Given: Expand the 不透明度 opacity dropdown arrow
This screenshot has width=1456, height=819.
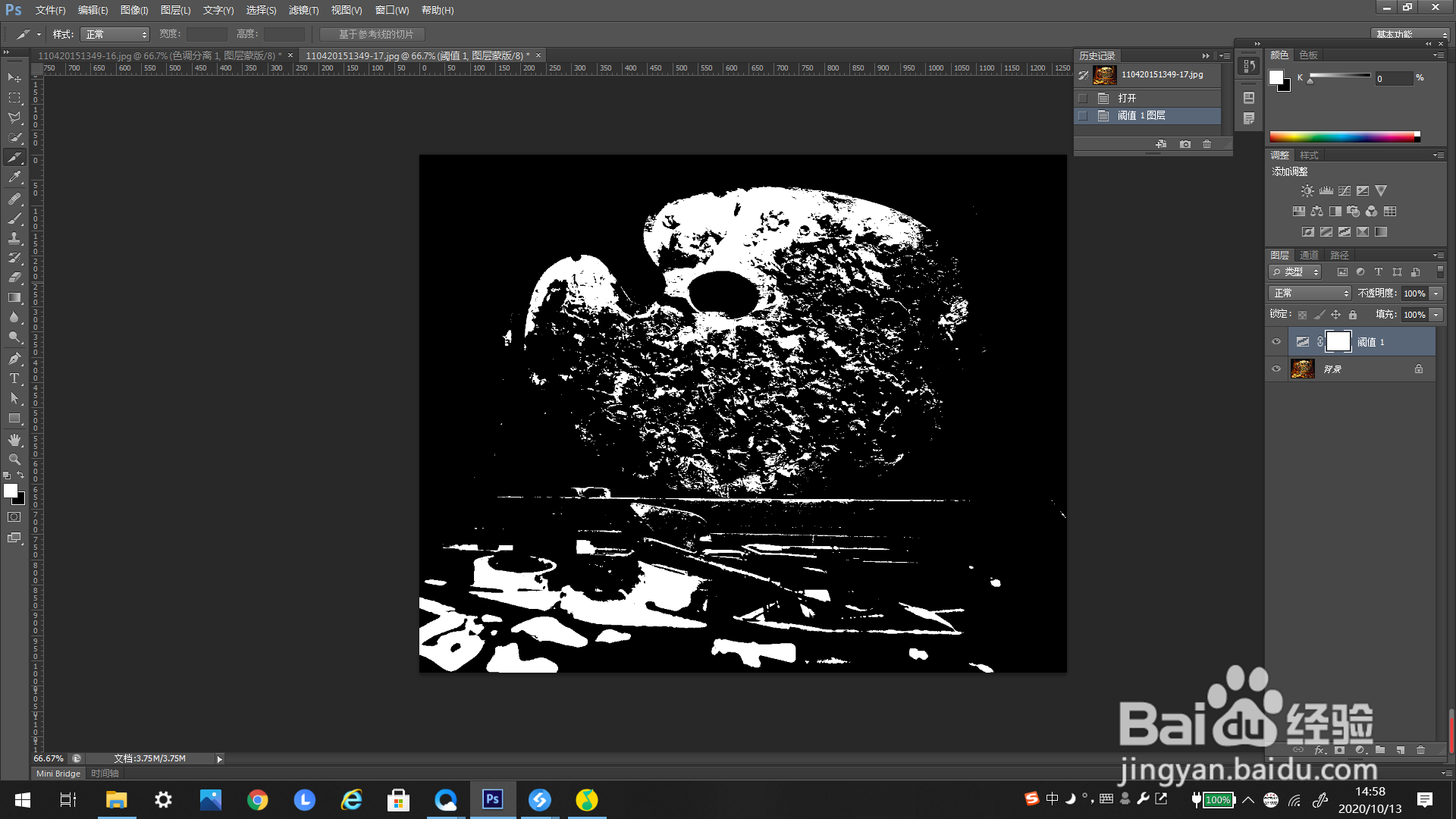Looking at the screenshot, I should click(1436, 293).
